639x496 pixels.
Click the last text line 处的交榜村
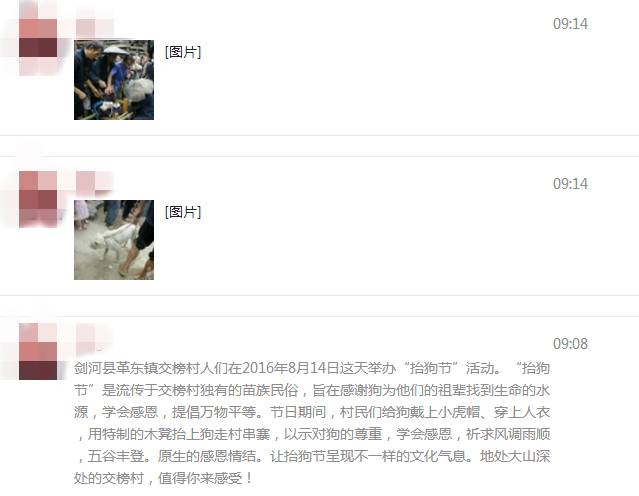(163, 478)
